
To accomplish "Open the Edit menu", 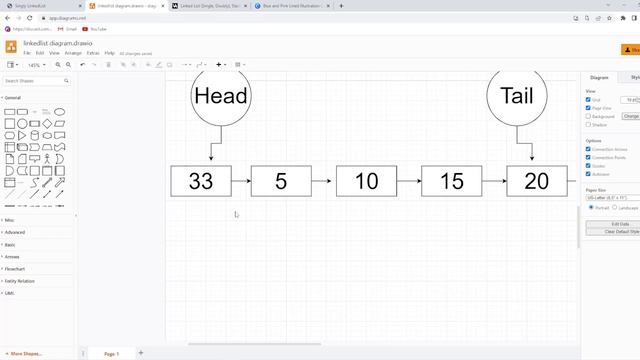I will tap(40, 53).
